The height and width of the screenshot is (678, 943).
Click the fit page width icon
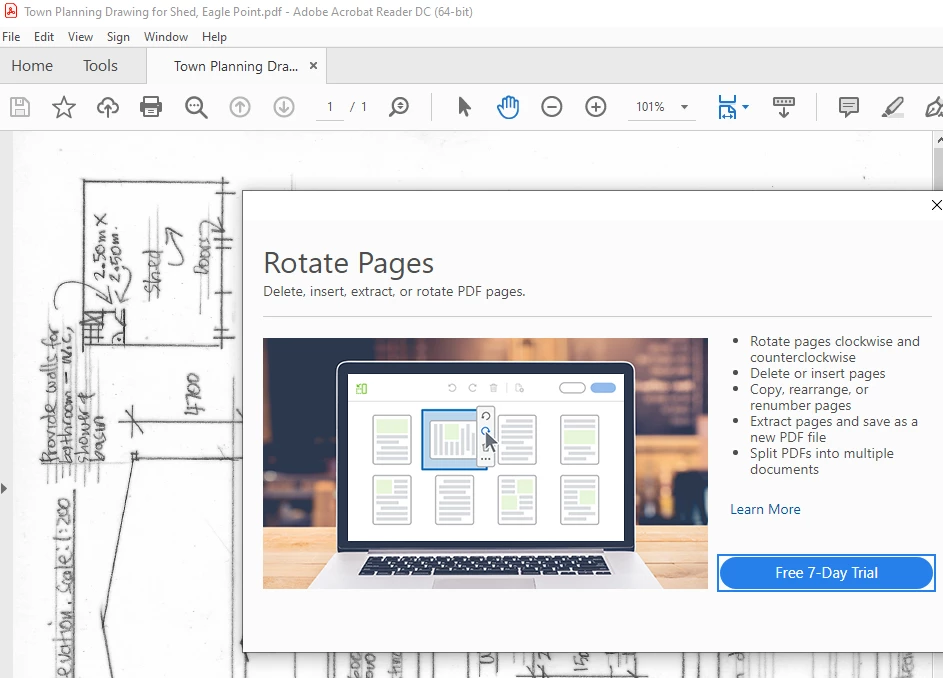pos(727,107)
